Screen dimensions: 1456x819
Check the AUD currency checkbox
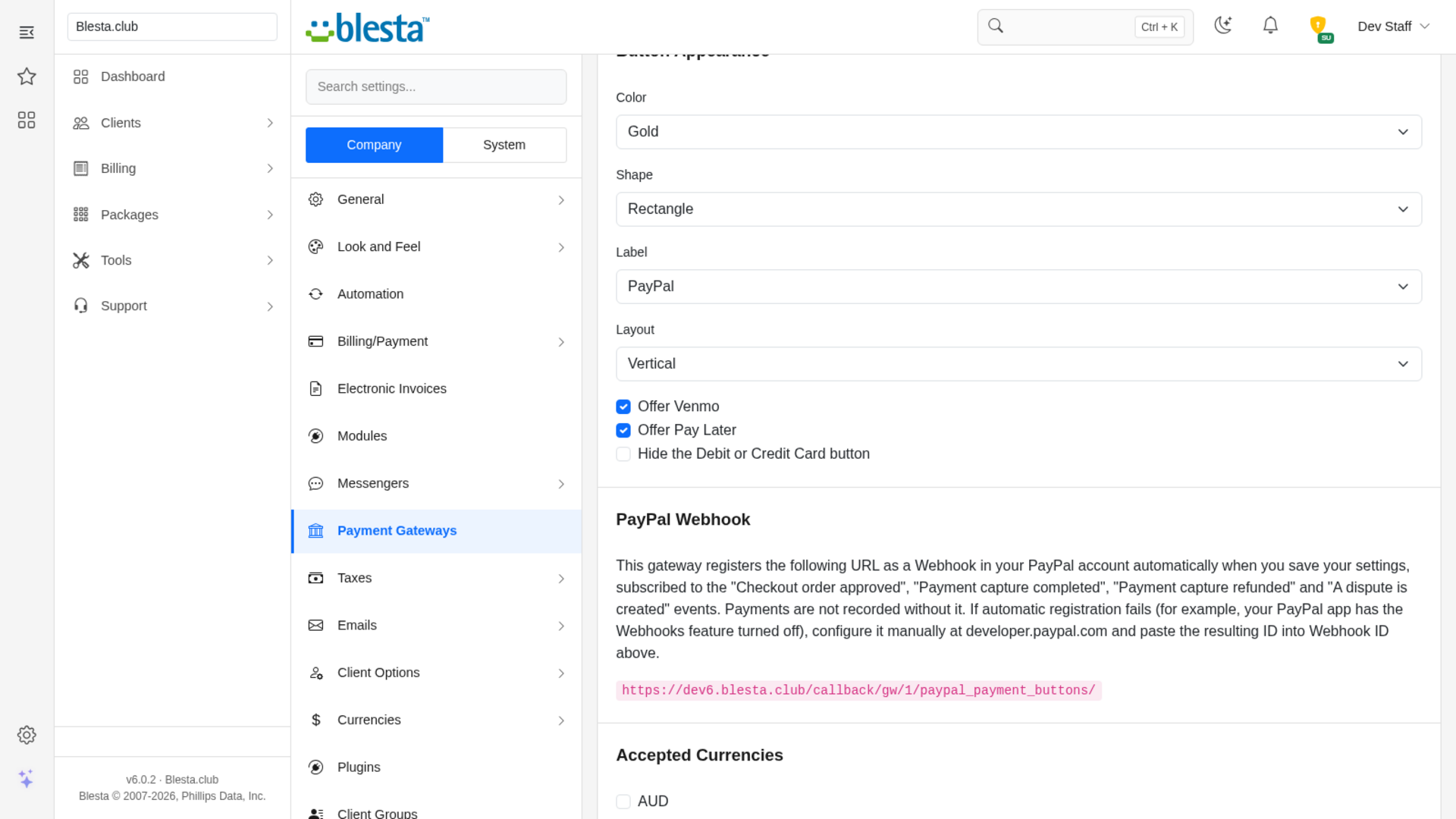623,802
